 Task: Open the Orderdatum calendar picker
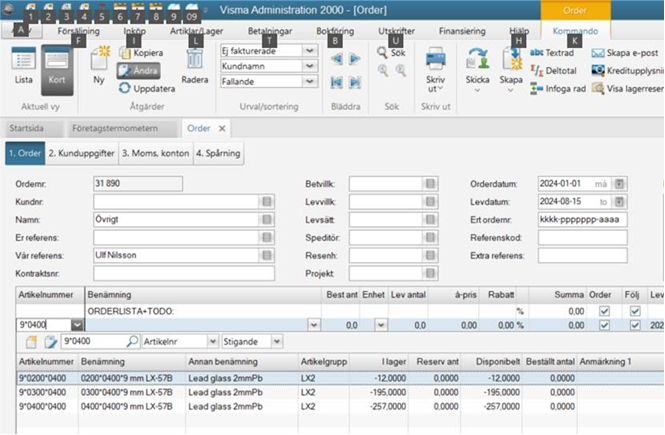point(619,184)
